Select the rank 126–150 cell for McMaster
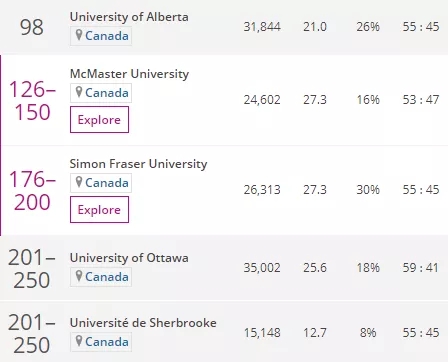 [32, 101]
